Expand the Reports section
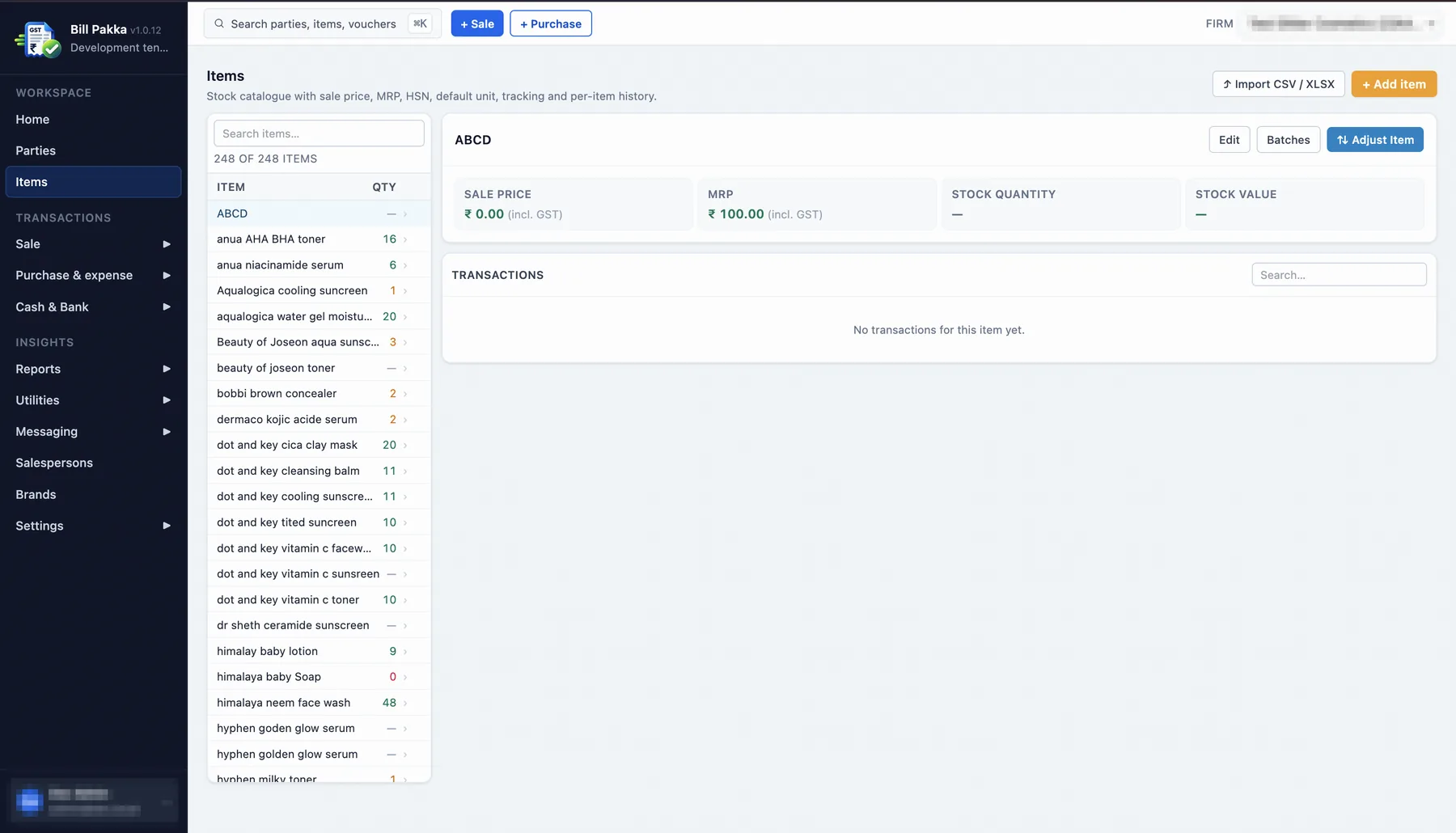This screenshot has height=833, width=1456. click(x=93, y=369)
